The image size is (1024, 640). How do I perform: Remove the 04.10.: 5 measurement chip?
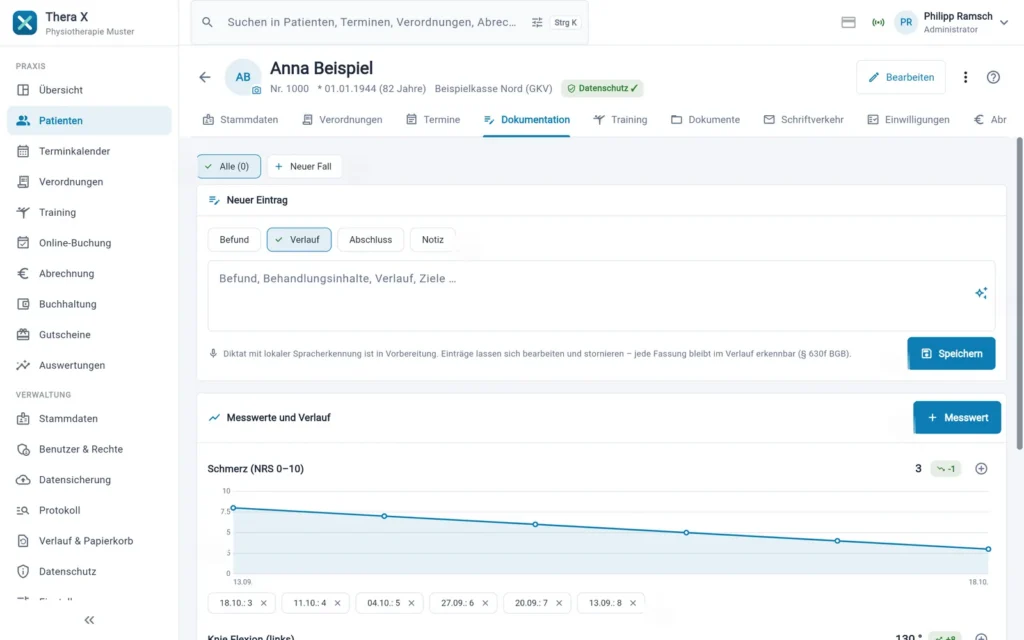tap(411, 603)
